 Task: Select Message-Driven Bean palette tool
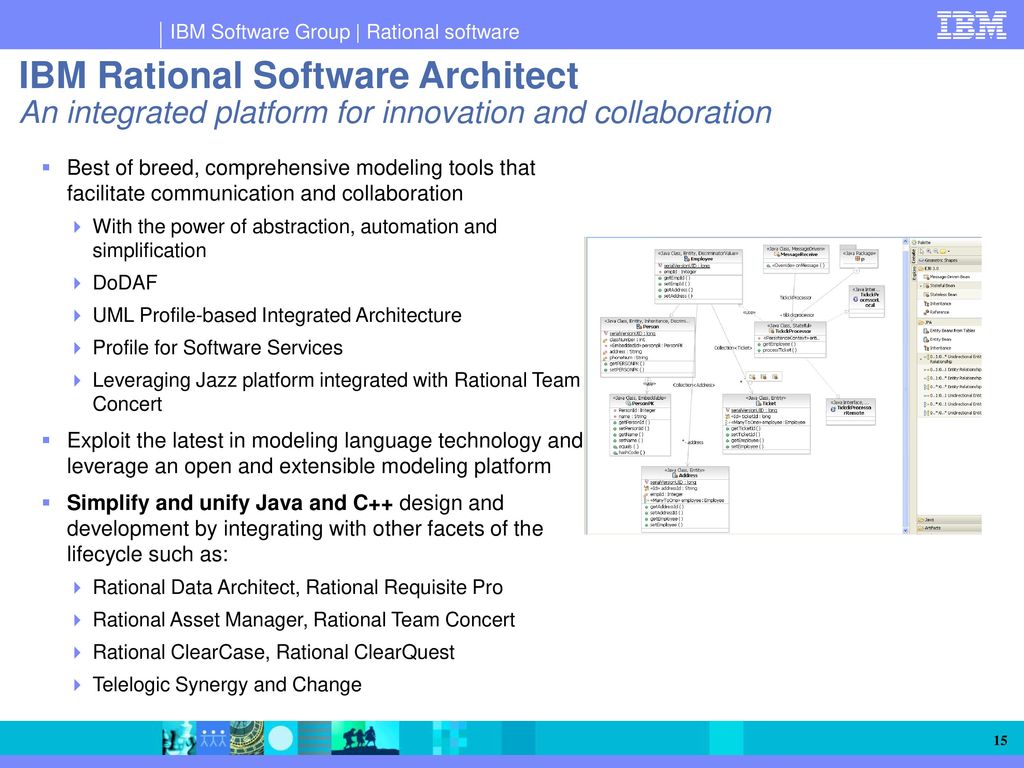pyautogui.click(x=946, y=277)
